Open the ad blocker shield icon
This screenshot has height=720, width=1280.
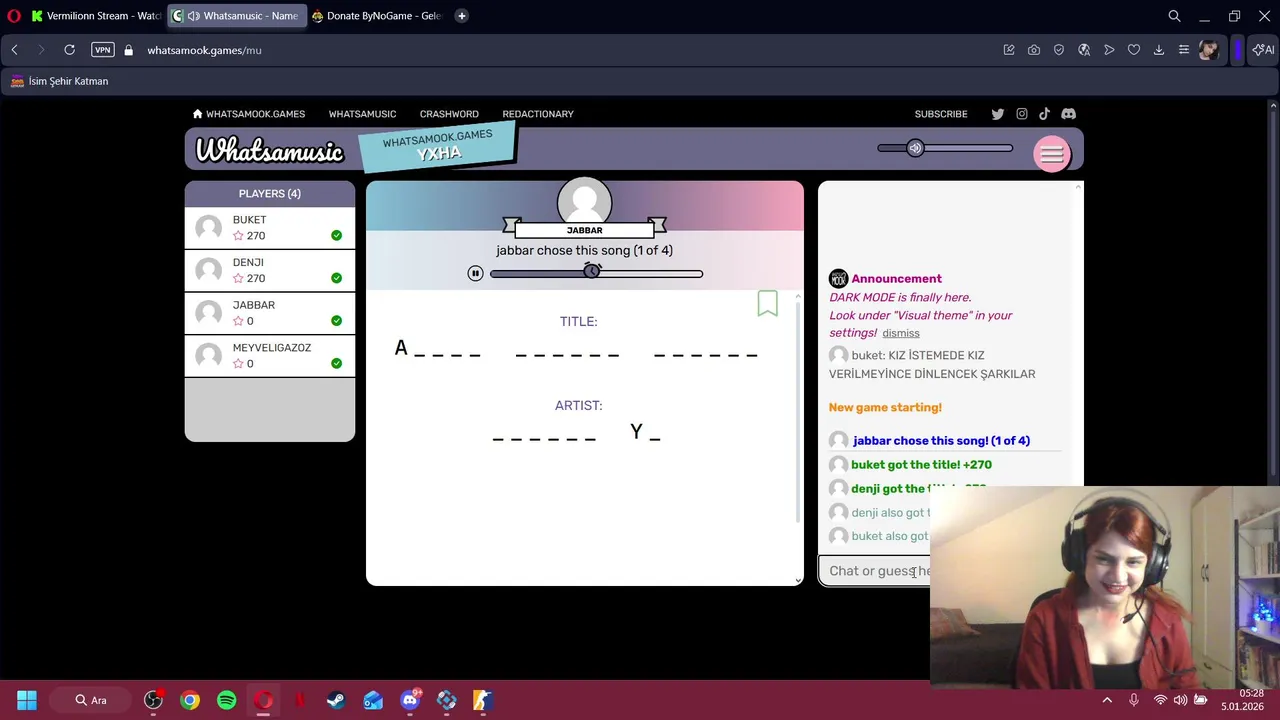(x=1058, y=50)
